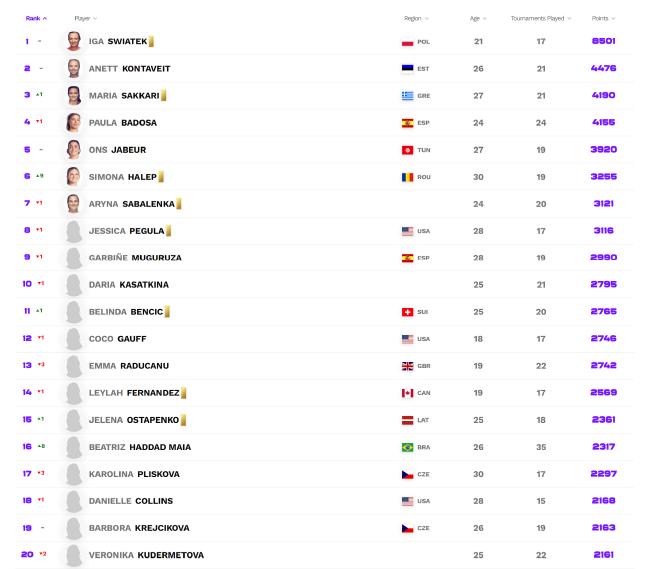Sort table by Age column header
This screenshot has height=569, width=650.
click(x=478, y=18)
